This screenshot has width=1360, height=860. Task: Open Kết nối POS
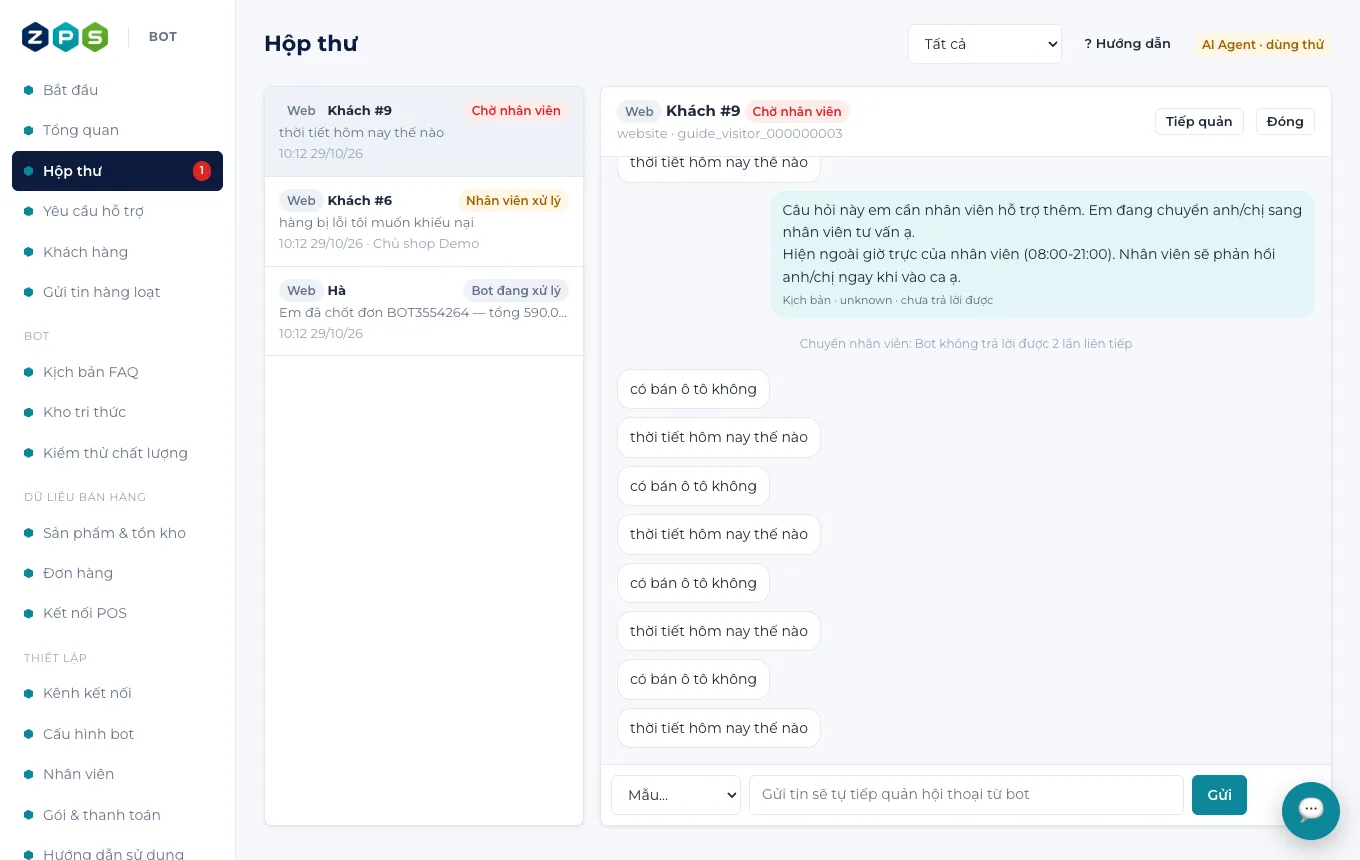tap(117, 613)
